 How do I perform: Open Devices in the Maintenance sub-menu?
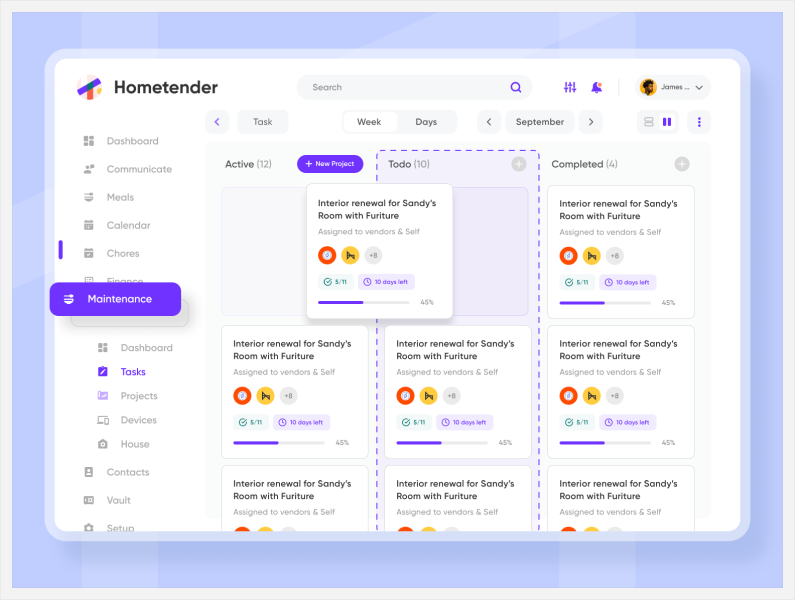(127, 420)
